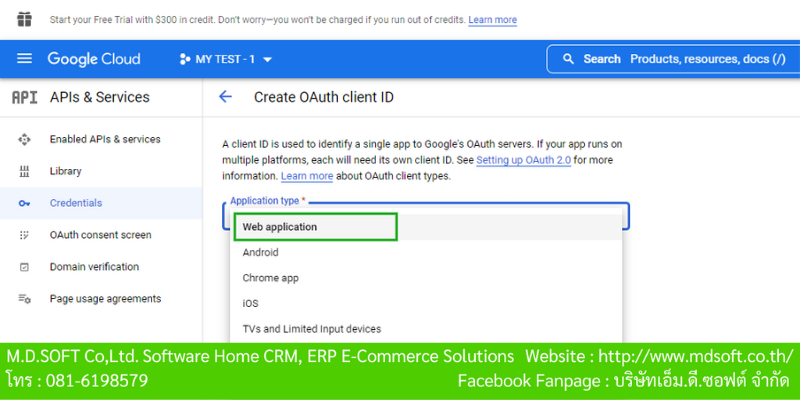800x400 pixels.
Task: Select Android application type
Action: (x=426, y=253)
